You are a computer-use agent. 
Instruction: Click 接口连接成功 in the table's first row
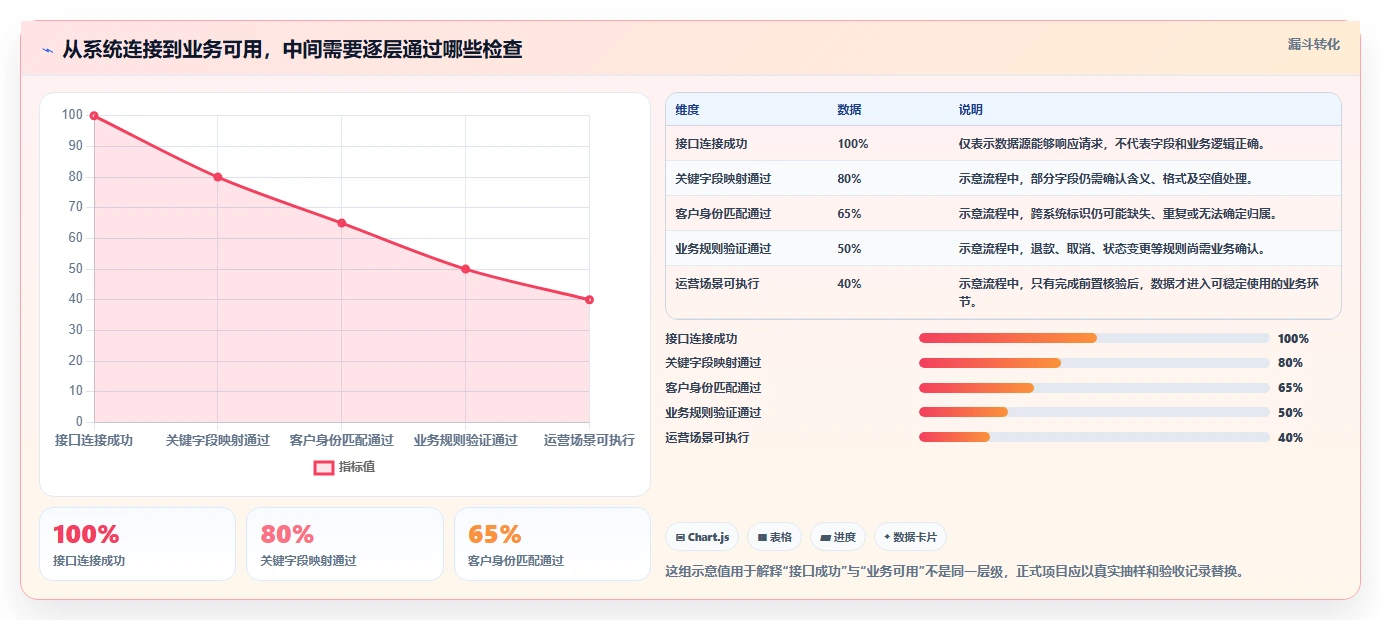coord(711,144)
